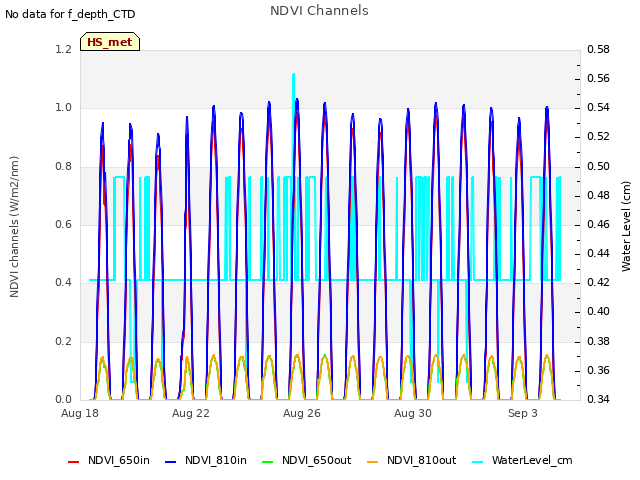The height and width of the screenshot is (480, 640).
Task: Click the HS_met station label
Action: (110, 42)
